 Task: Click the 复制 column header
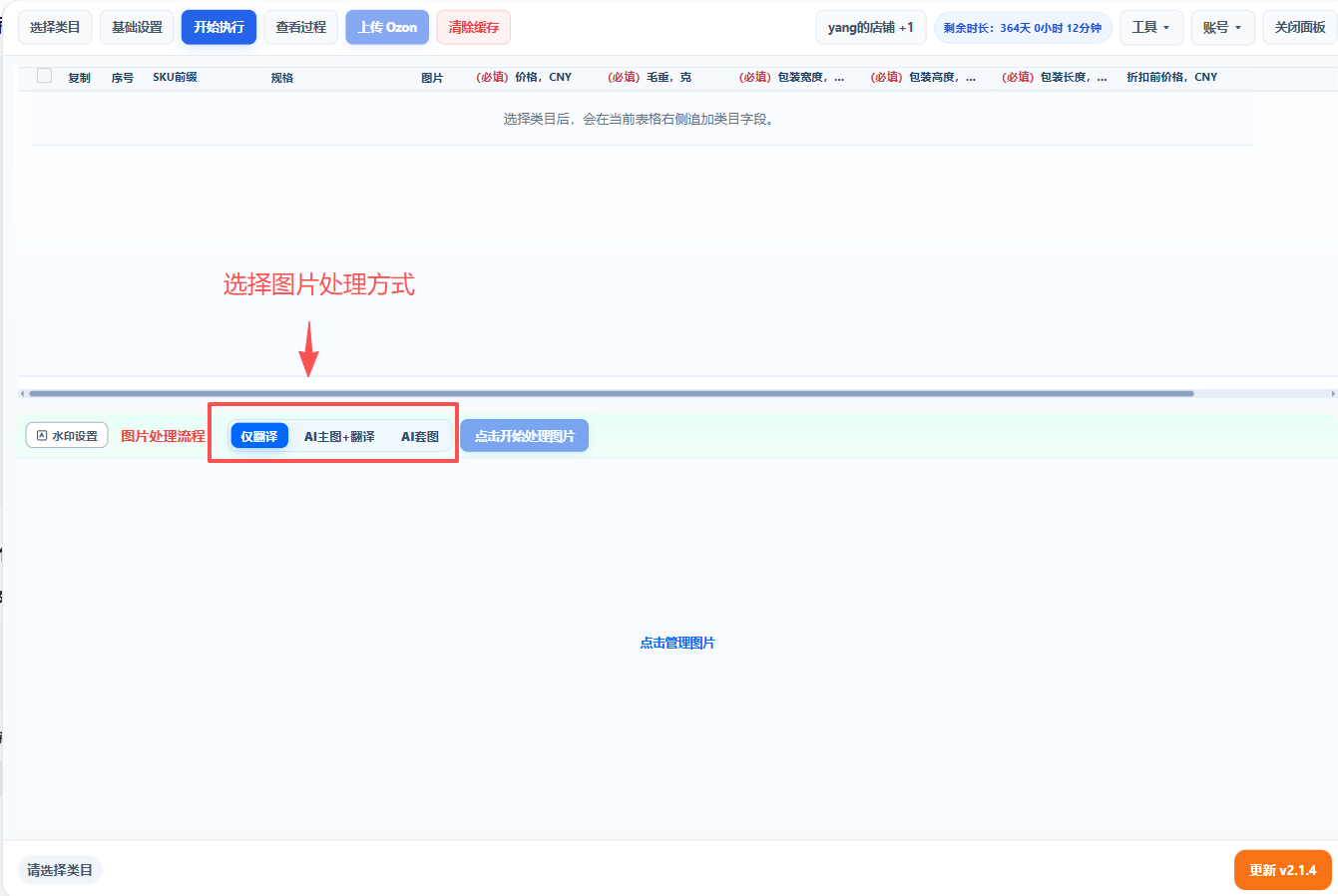pos(79,77)
